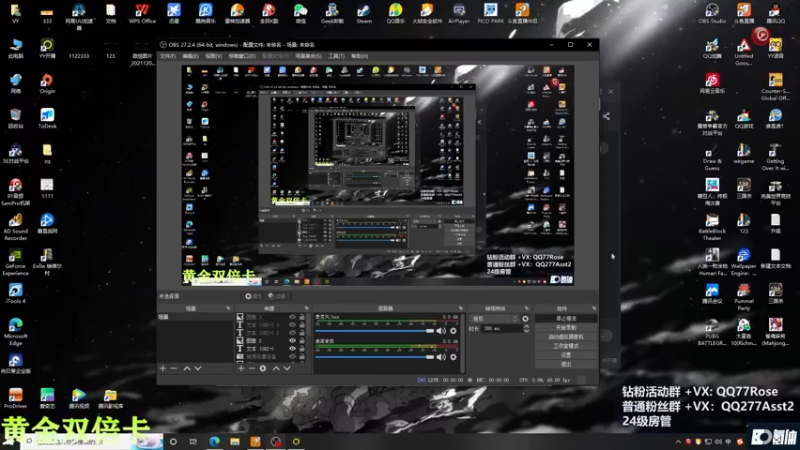
Task: Click the 退出 exit button in OBS
Action: pos(566,364)
